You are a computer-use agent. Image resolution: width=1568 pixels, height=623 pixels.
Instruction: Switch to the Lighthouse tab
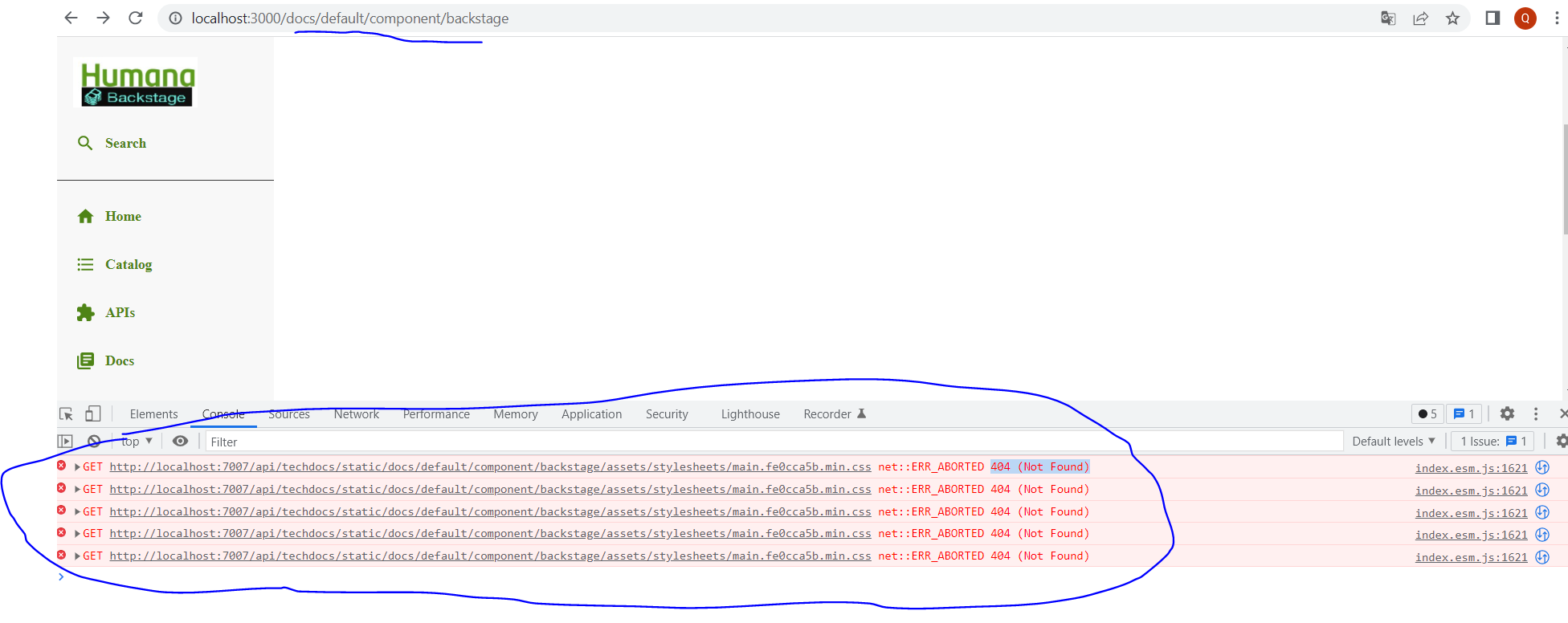pyautogui.click(x=750, y=414)
